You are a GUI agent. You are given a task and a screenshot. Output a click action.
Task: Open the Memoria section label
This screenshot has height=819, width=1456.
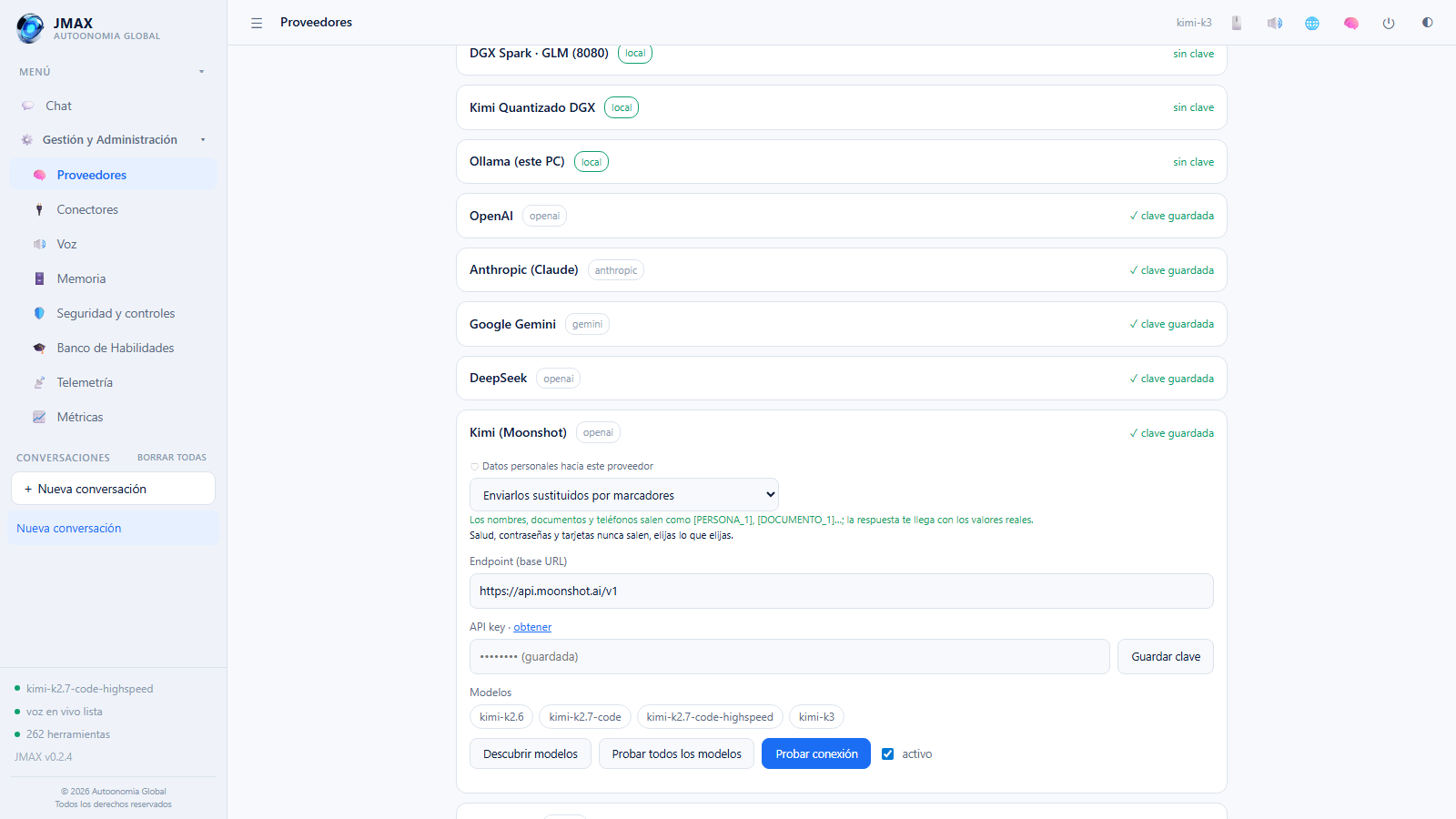click(x=81, y=278)
